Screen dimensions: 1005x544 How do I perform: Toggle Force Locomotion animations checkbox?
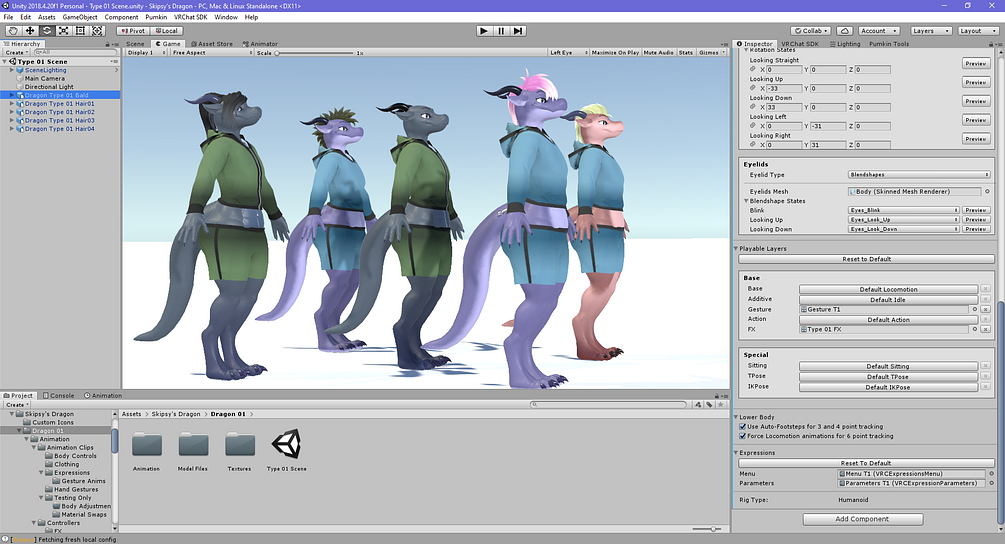tap(743, 436)
